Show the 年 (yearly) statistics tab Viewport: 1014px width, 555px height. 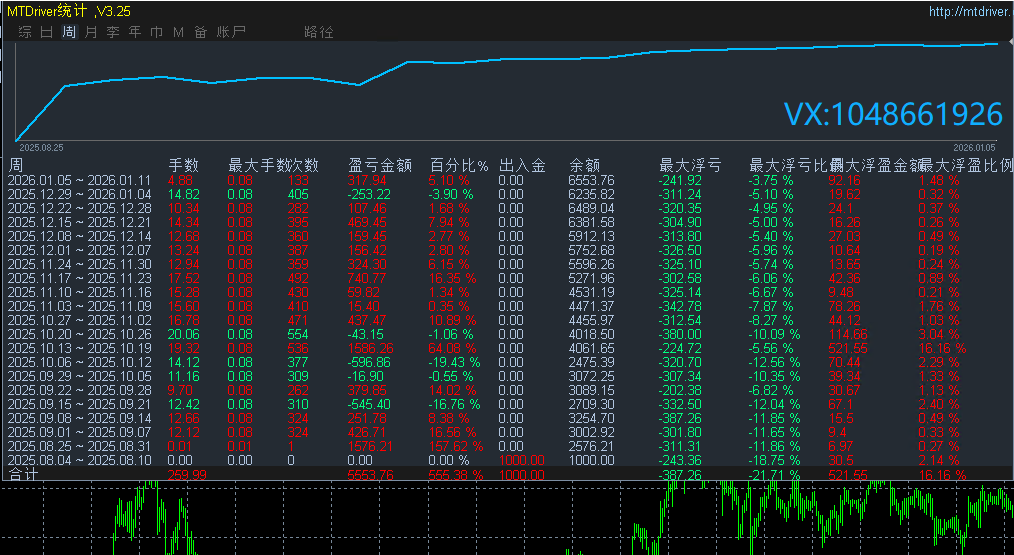pyautogui.click(x=135, y=32)
